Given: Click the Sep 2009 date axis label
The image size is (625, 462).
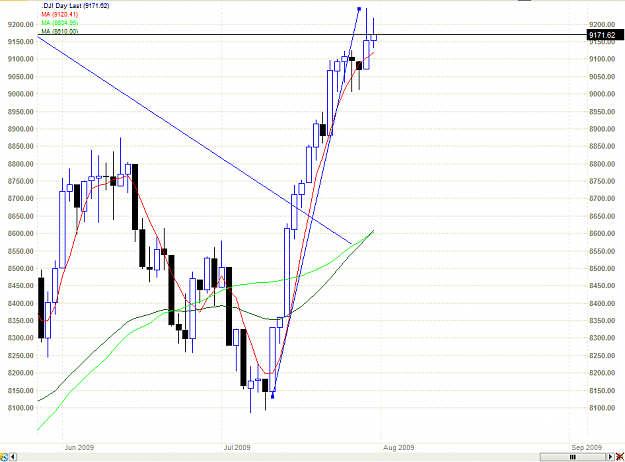Looking at the screenshot, I should (587, 447).
